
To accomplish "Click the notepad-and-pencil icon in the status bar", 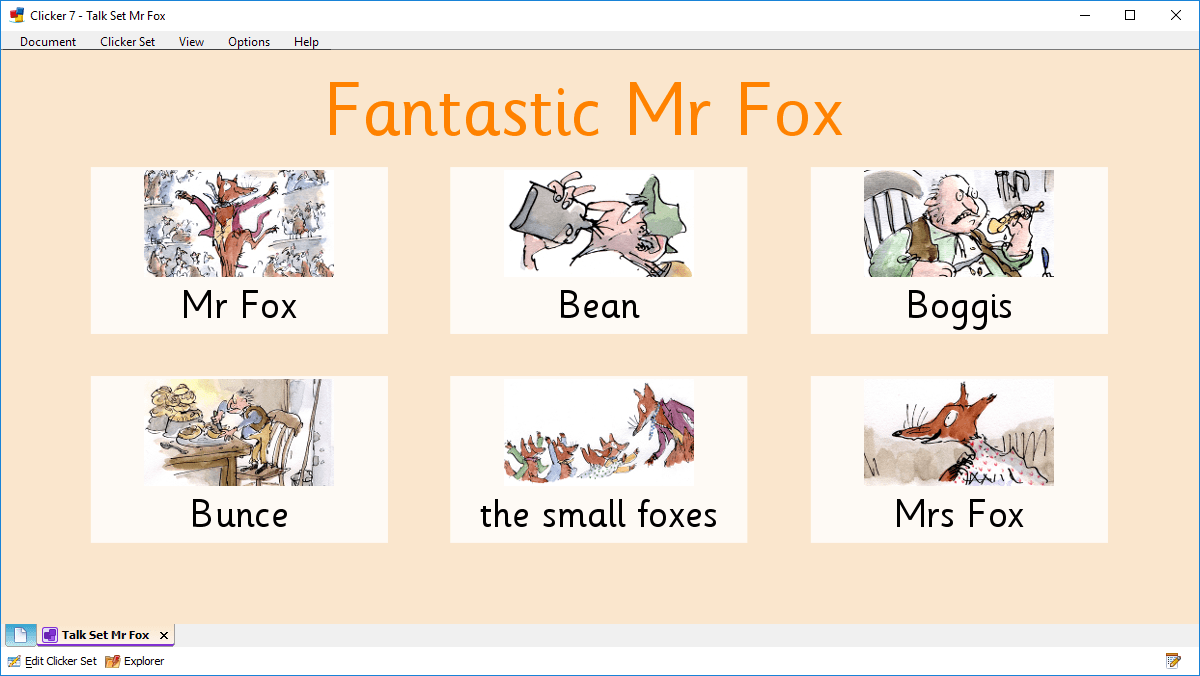I will coord(1173,661).
